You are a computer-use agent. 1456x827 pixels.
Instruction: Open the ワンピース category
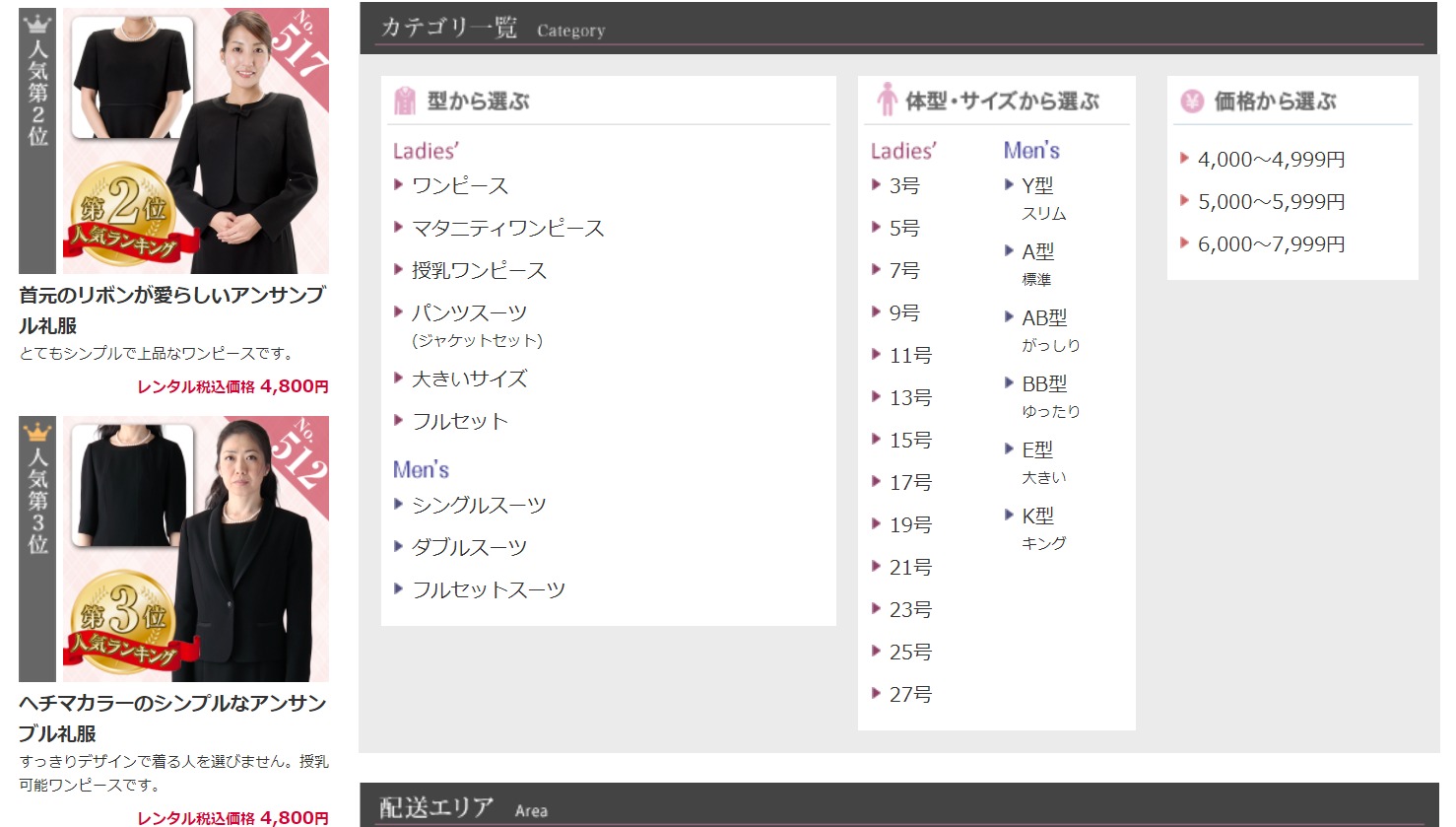(460, 185)
